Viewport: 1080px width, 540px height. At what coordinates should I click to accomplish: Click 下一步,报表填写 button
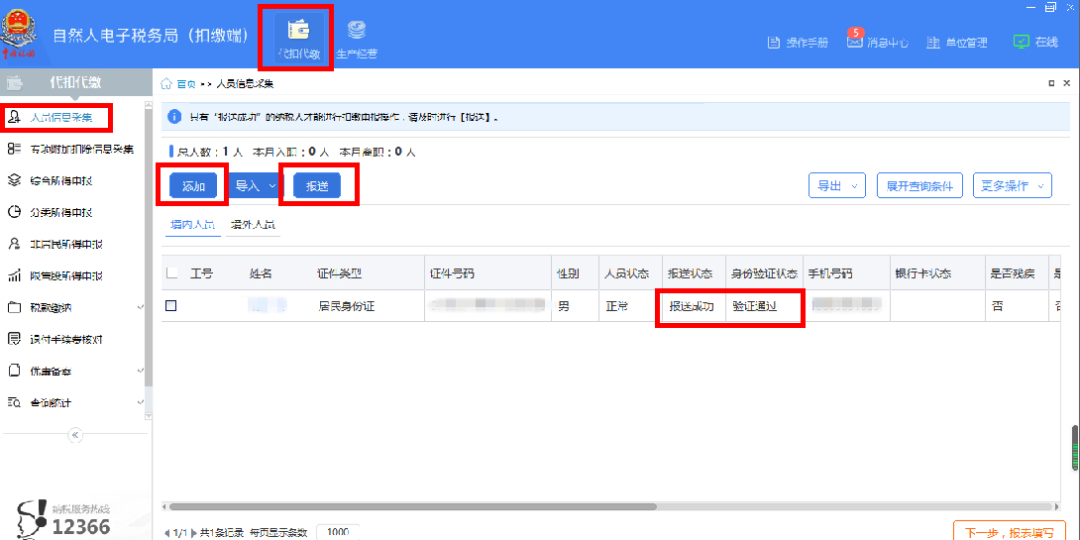(x=1012, y=532)
